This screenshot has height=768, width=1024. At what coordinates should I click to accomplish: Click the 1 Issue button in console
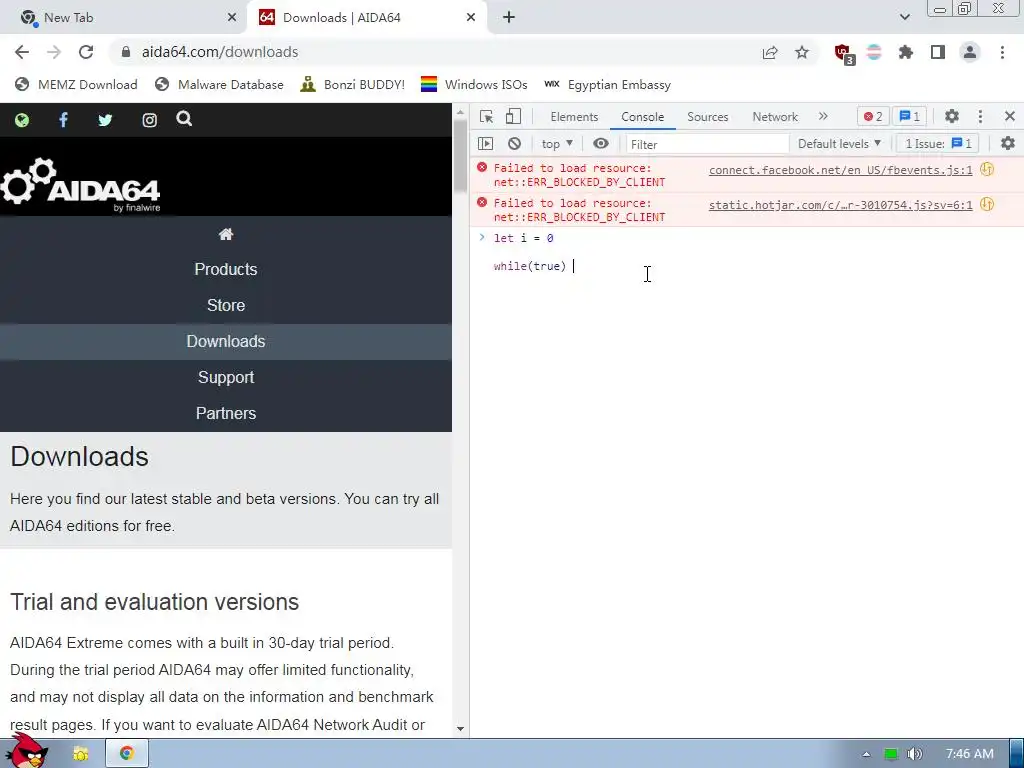pyautogui.click(x=938, y=144)
